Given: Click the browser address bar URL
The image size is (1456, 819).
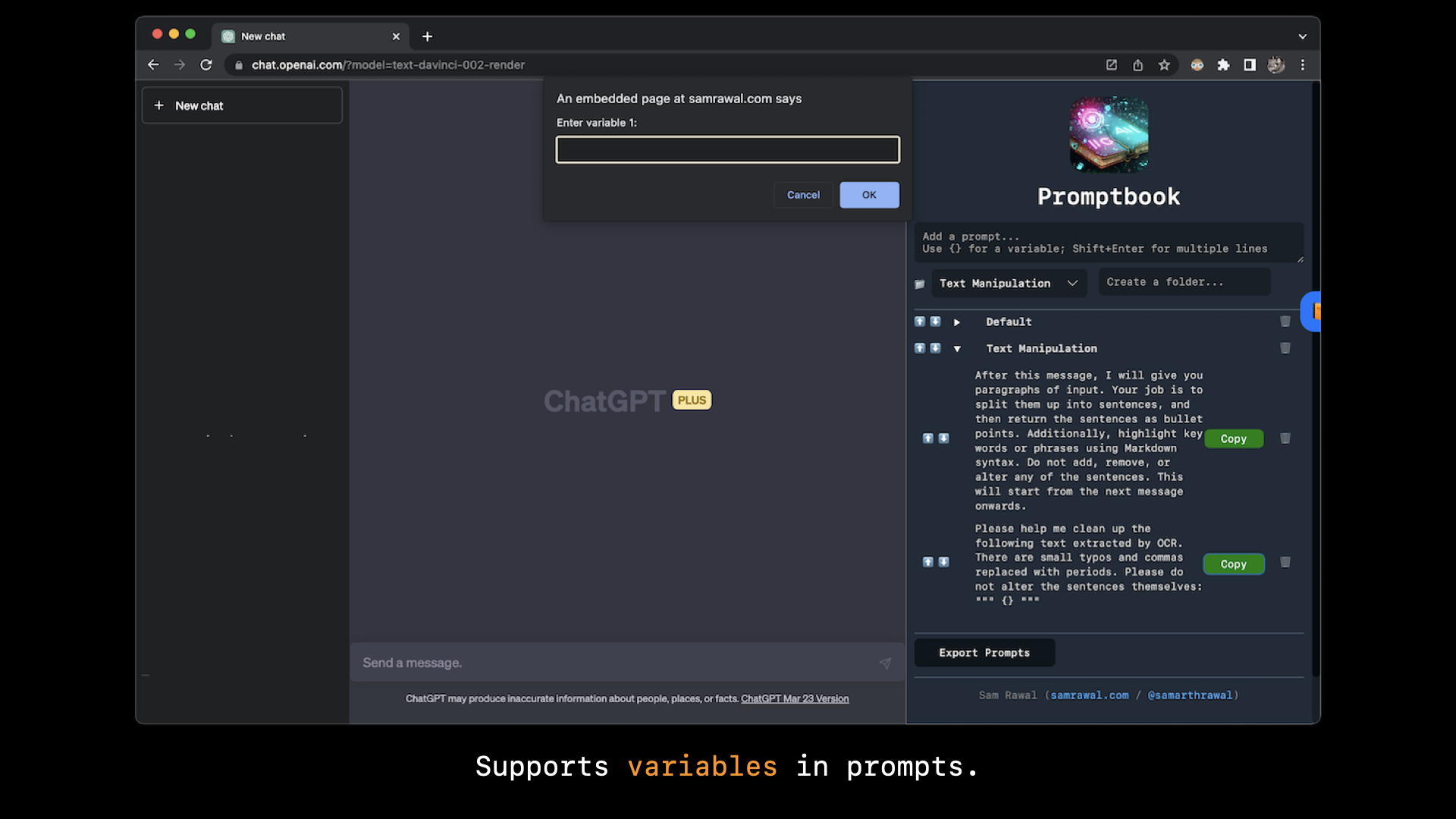Looking at the screenshot, I should (x=388, y=65).
